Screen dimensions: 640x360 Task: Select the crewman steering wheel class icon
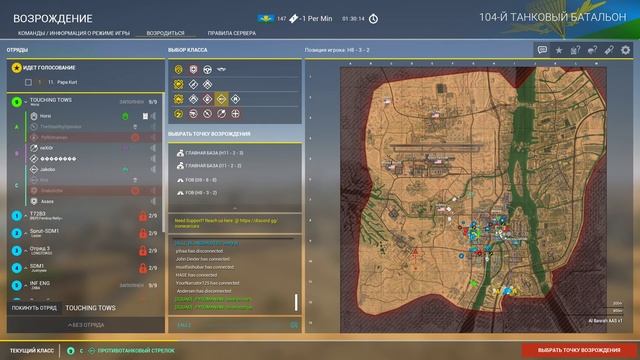click(207, 69)
